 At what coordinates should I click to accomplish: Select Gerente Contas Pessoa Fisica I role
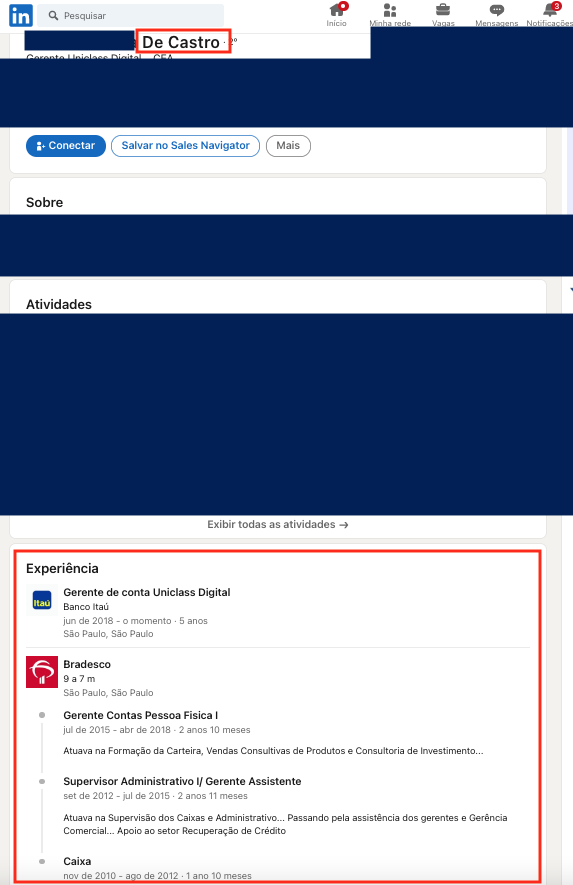(x=141, y=715)
